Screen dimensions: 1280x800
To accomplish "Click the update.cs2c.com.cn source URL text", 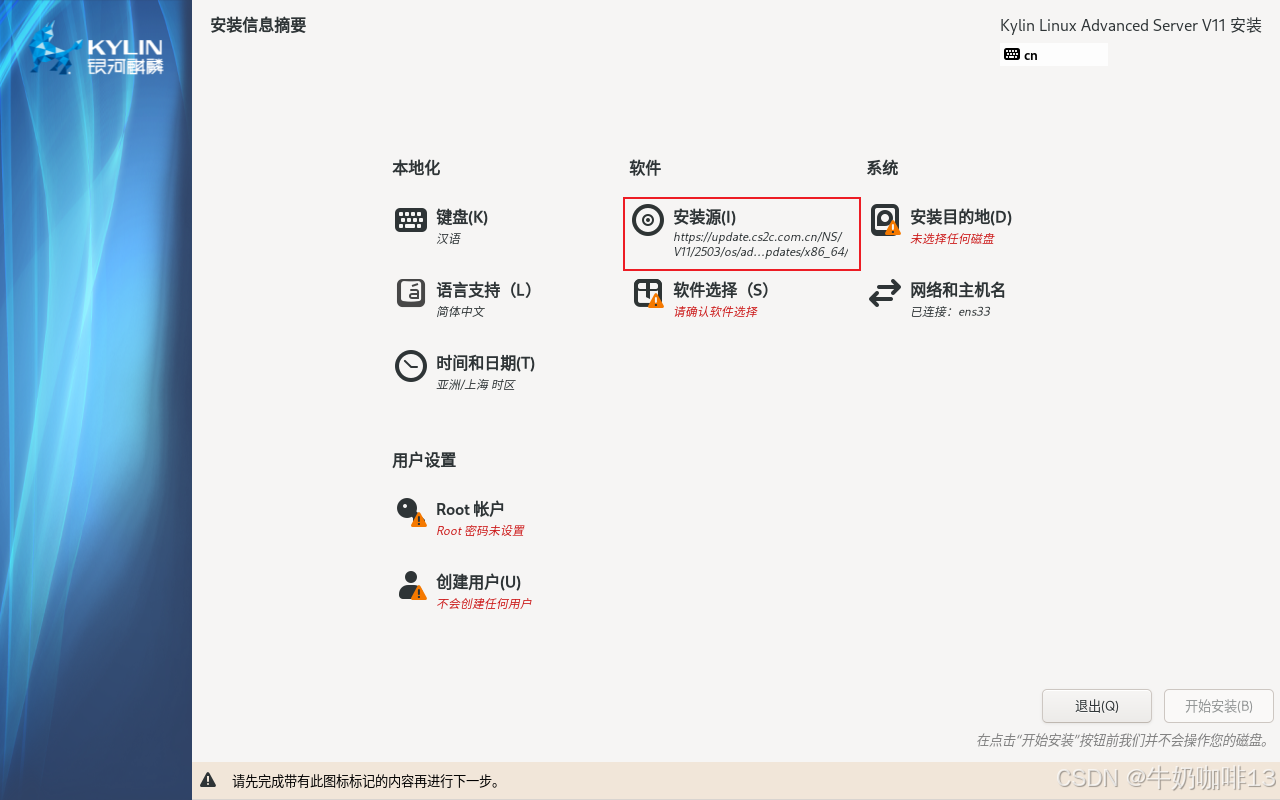I will [760, 244].
